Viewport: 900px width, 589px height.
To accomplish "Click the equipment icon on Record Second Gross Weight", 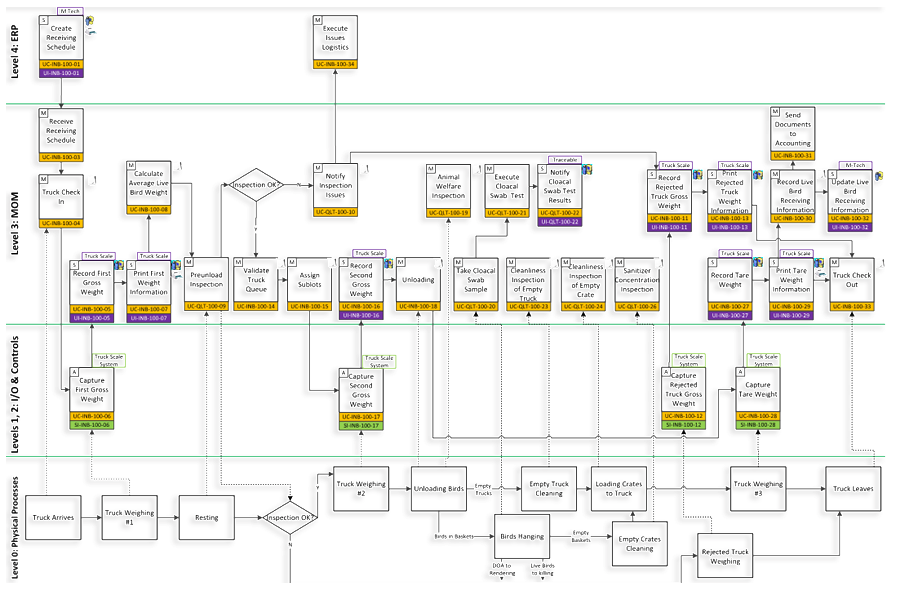I will click(389, 264).
